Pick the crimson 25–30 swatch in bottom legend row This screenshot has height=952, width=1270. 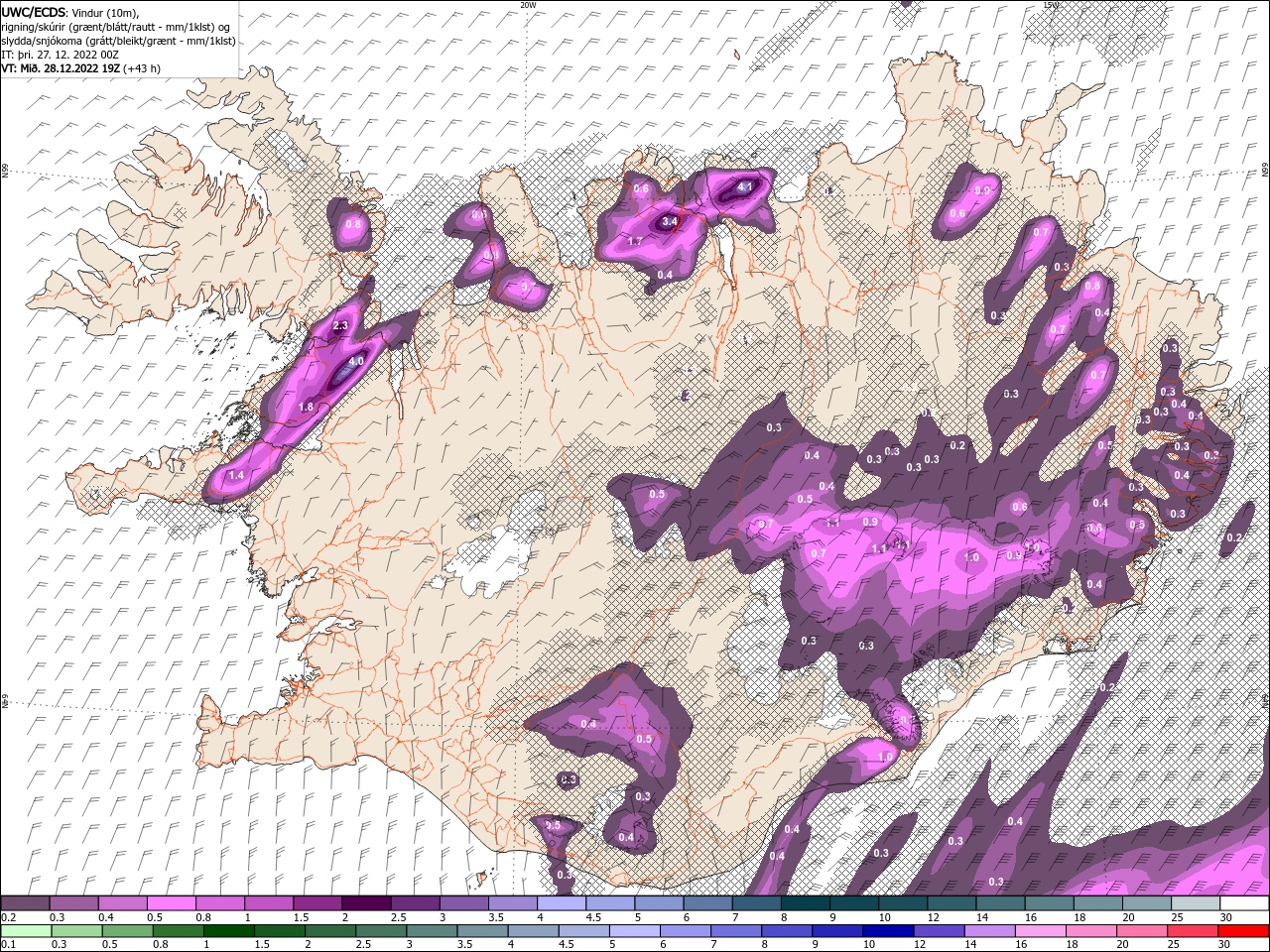[1193, 930]
